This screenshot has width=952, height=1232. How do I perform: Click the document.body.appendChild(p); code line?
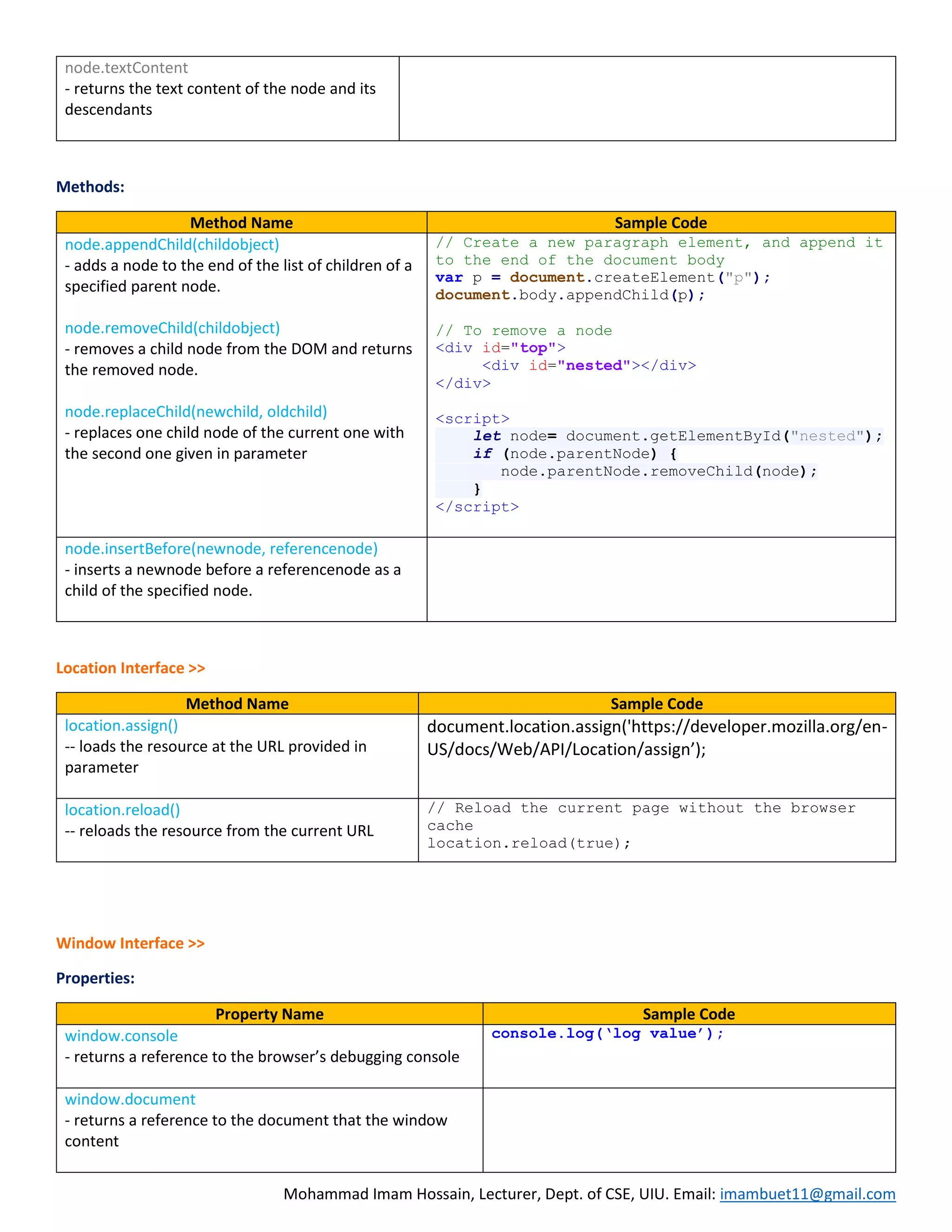pyautogui.click(x=569, y=295)
